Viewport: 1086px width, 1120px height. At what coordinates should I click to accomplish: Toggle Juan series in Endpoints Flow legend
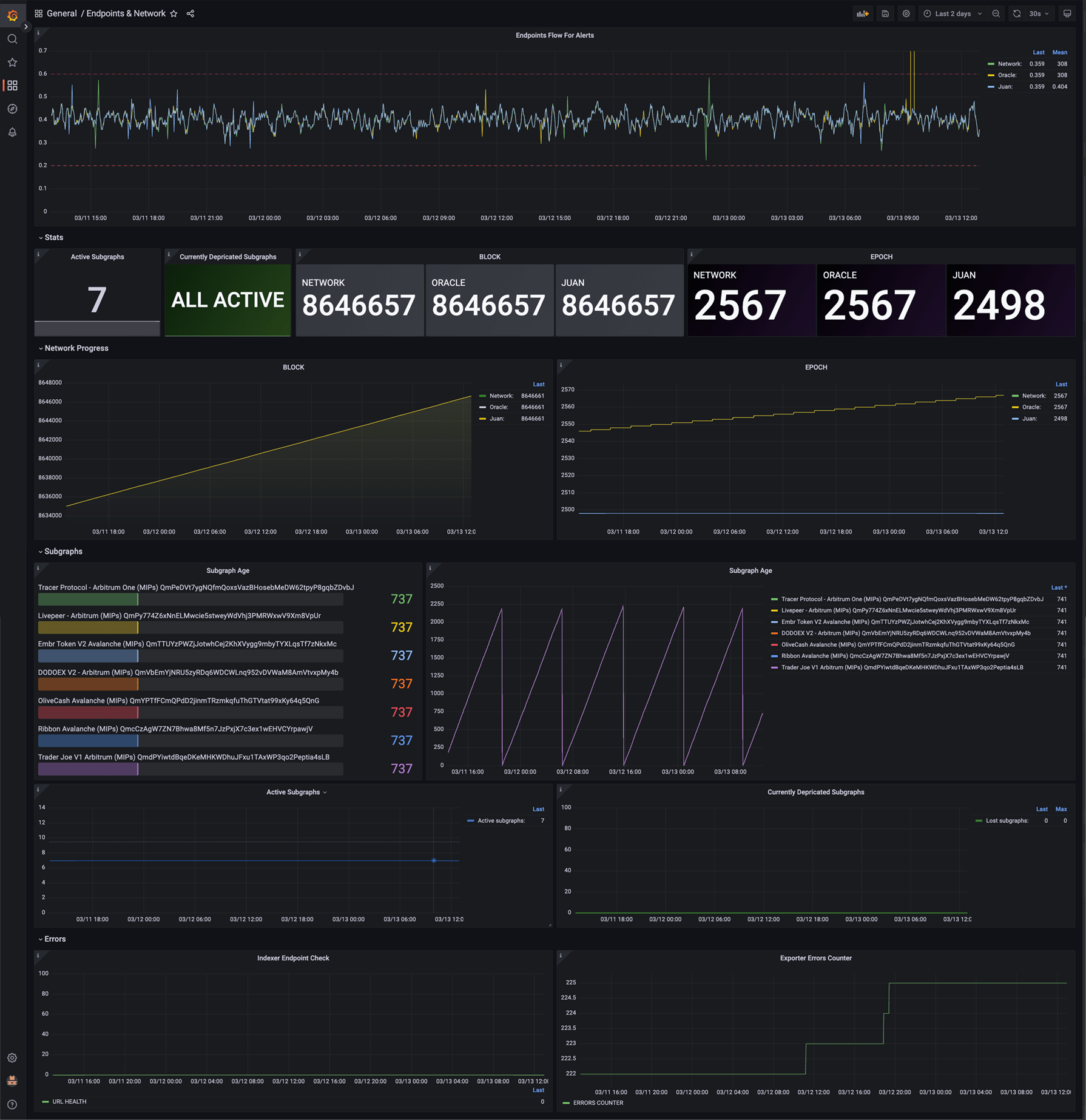coord(1005,87)
